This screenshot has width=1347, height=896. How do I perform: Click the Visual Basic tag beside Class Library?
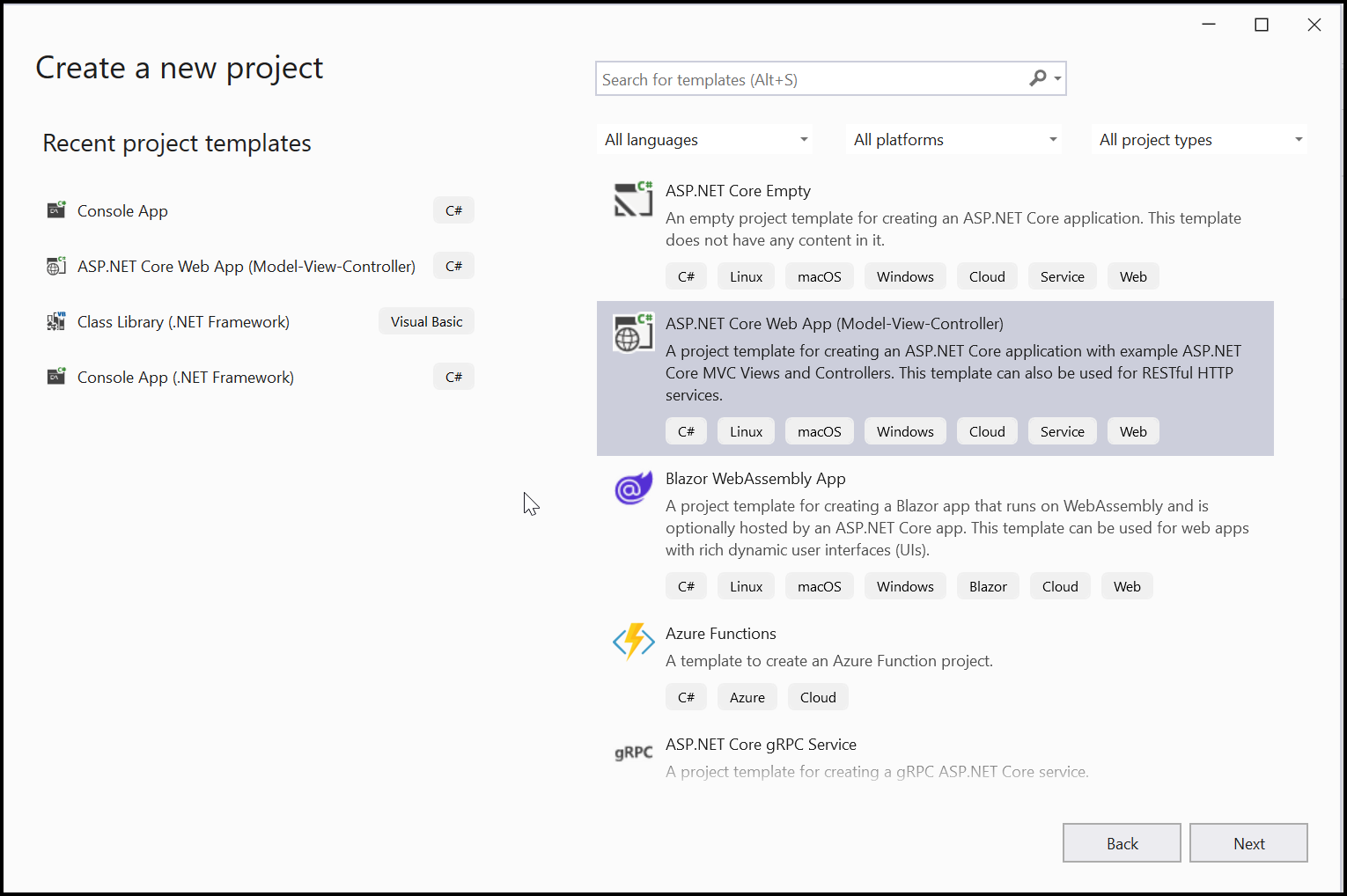(x=426, y=320)
